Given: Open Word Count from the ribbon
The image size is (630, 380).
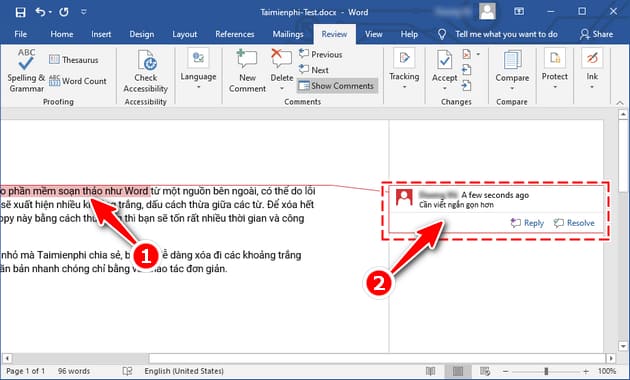Looking at the screenshot, I should [78, 81].
